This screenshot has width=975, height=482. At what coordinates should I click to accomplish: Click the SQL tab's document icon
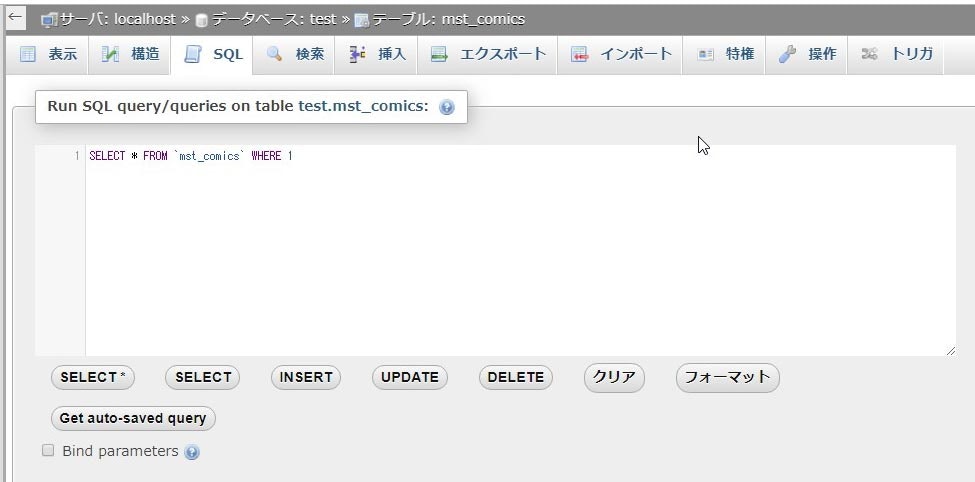click(x=193, y=55)
